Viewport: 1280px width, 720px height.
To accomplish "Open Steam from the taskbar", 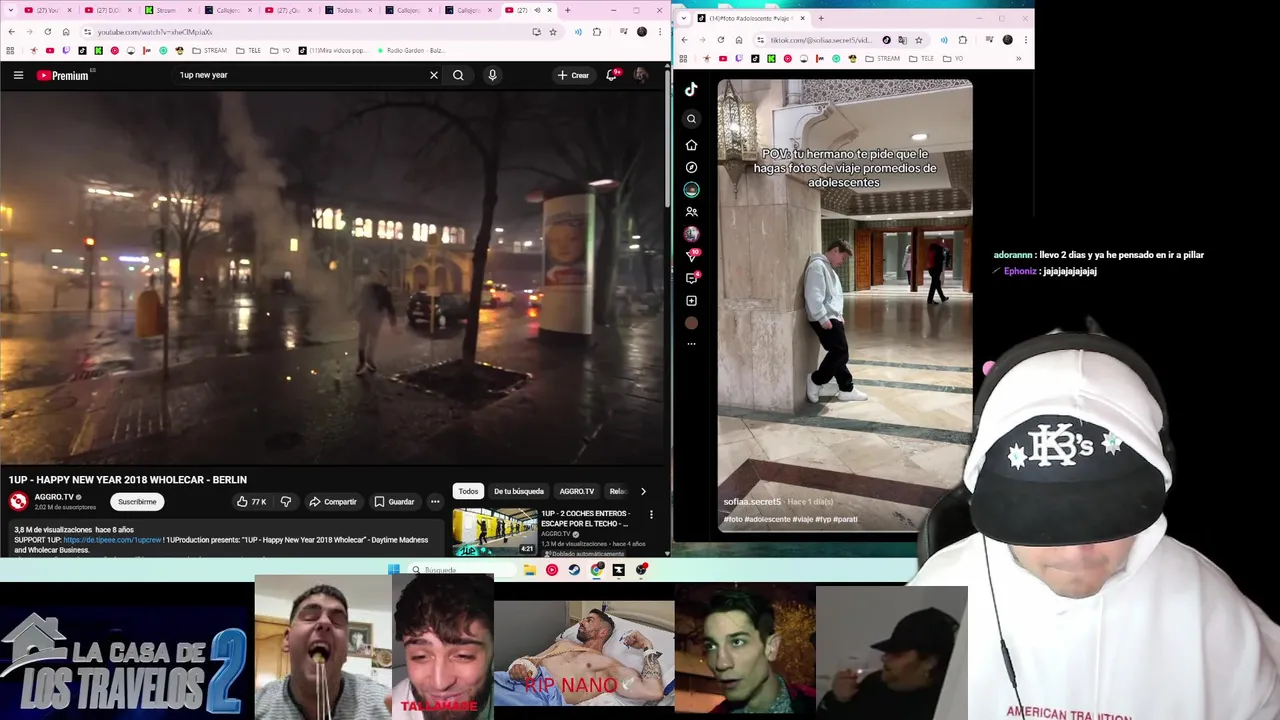I will coord(574,570).
